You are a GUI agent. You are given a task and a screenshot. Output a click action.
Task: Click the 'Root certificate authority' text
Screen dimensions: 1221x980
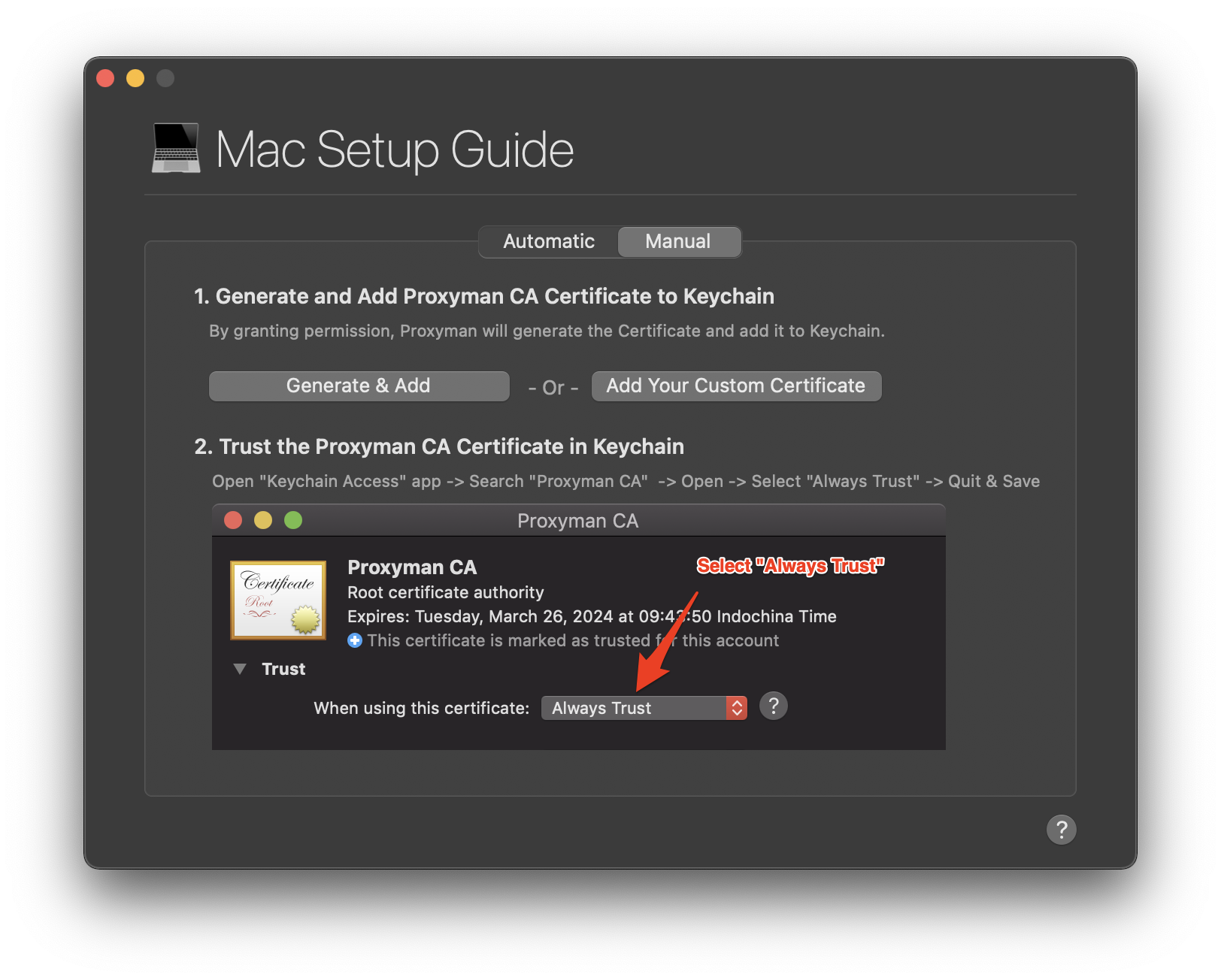click(445, 592)
